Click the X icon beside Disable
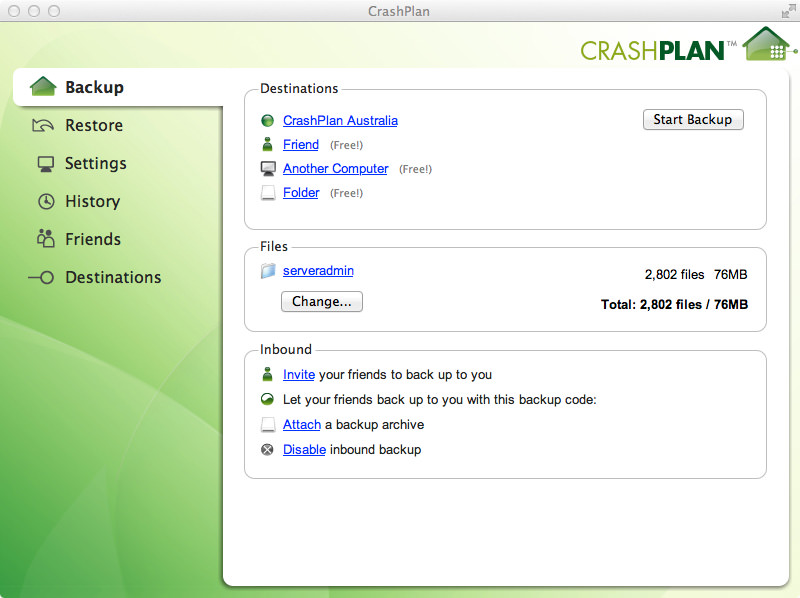Viewport: 800px width, 598px height. pyautogui.click(x=267, y=450)
